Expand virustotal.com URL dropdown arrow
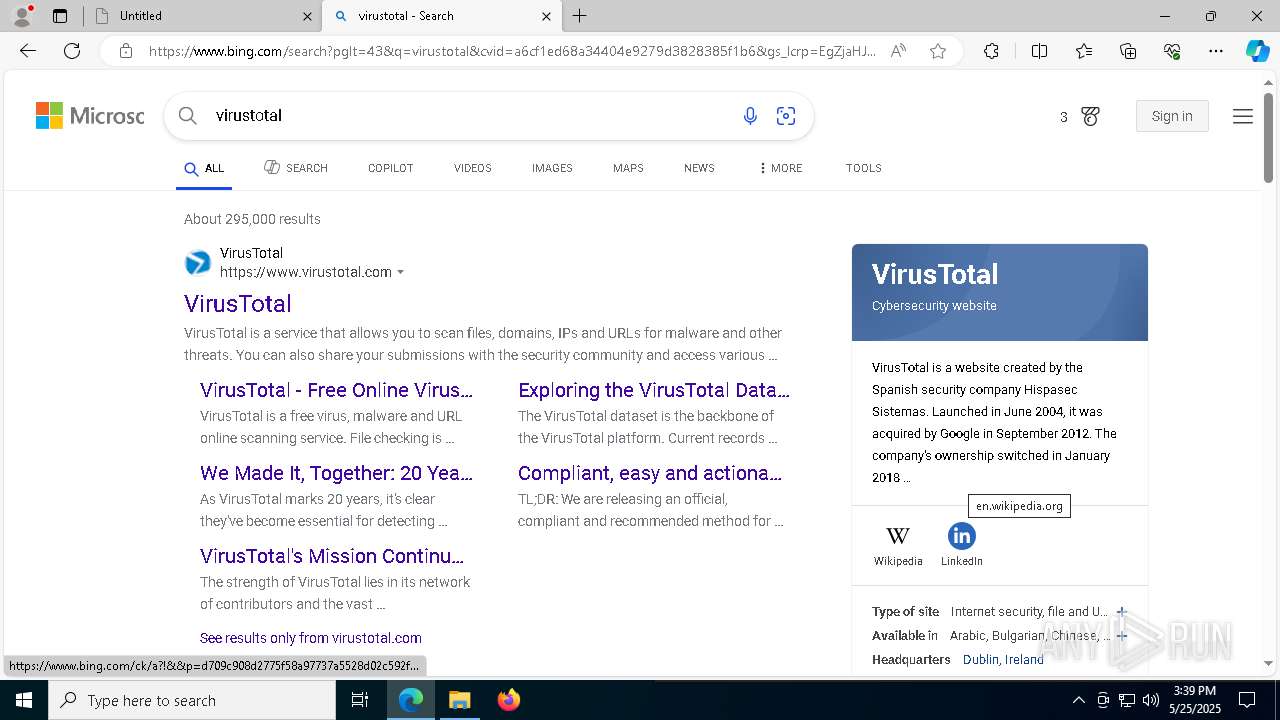 pos(401,272)
